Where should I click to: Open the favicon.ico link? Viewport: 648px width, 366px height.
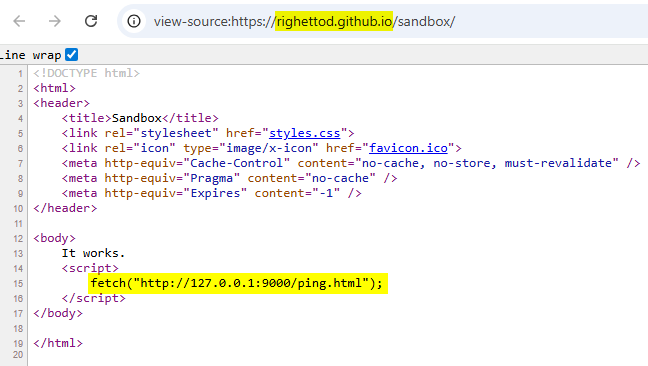pyautogui.click(x=408, y=148)
